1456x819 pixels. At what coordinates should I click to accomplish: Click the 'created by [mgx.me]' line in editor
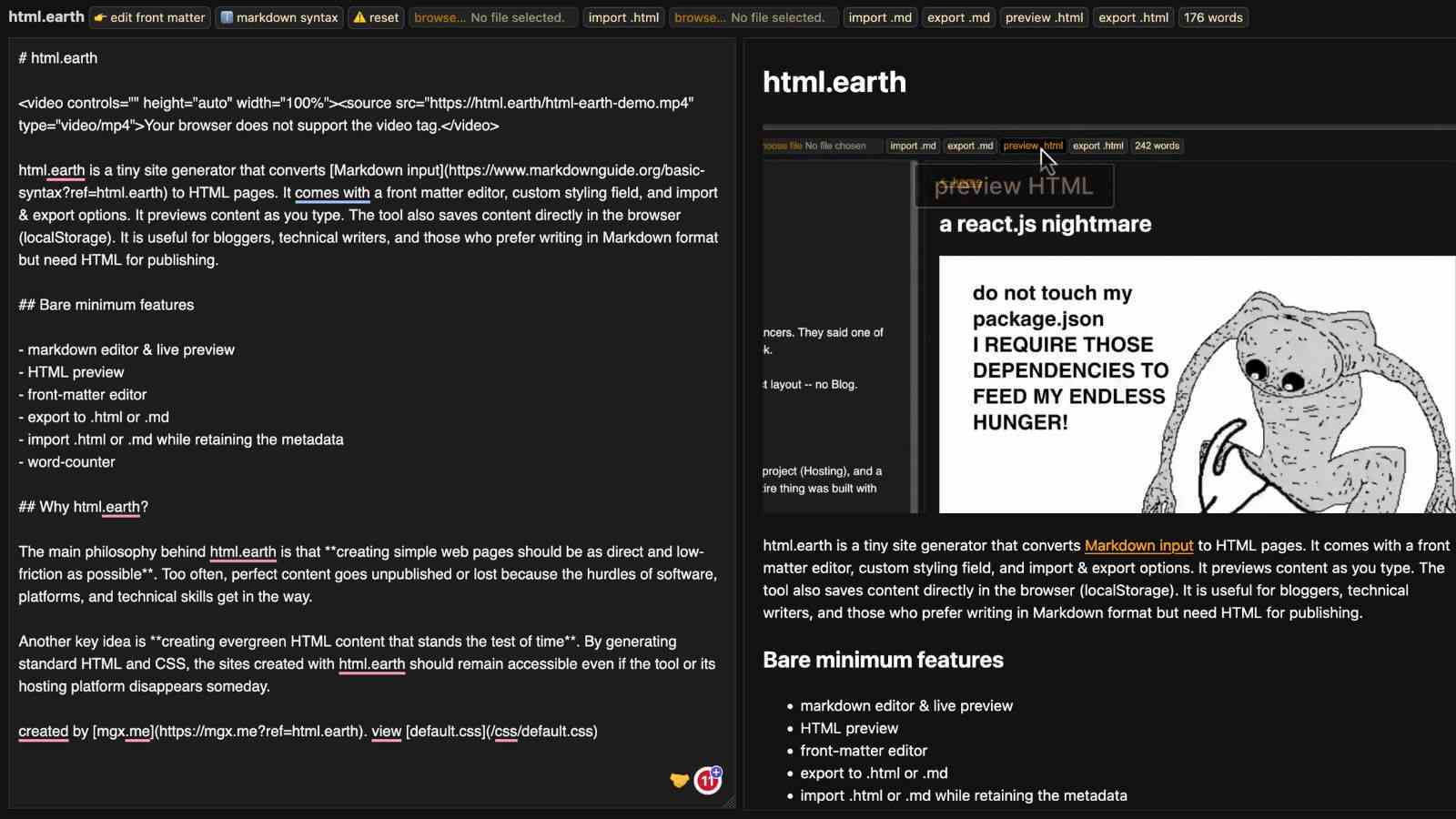coord(308,732)
